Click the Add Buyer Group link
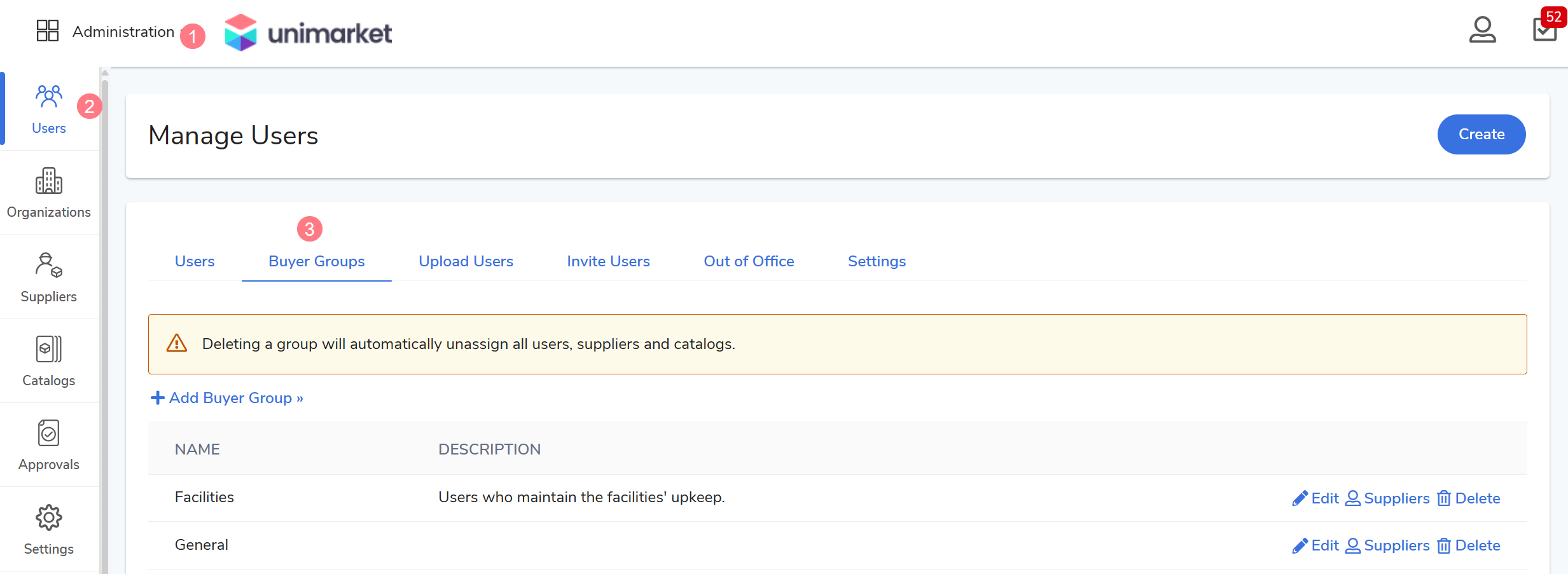 [227, 398]
